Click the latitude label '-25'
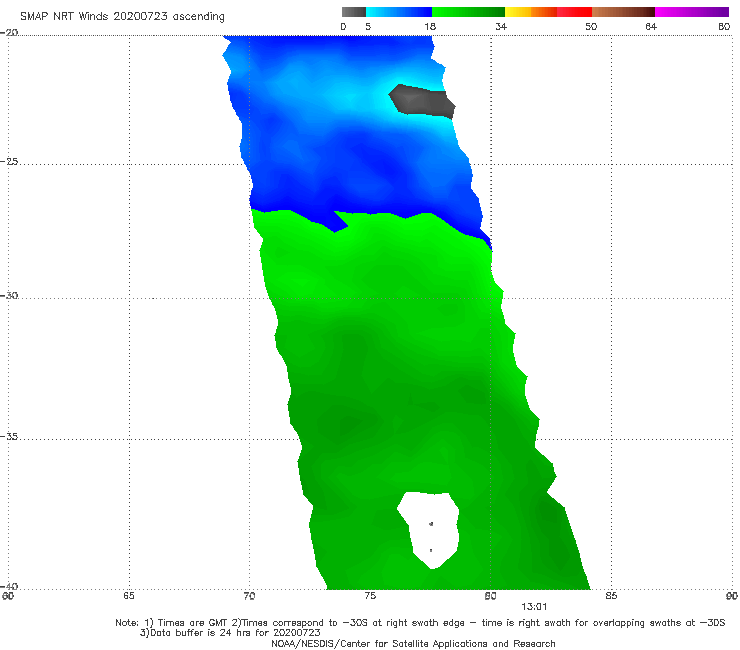 pos(9,161)
